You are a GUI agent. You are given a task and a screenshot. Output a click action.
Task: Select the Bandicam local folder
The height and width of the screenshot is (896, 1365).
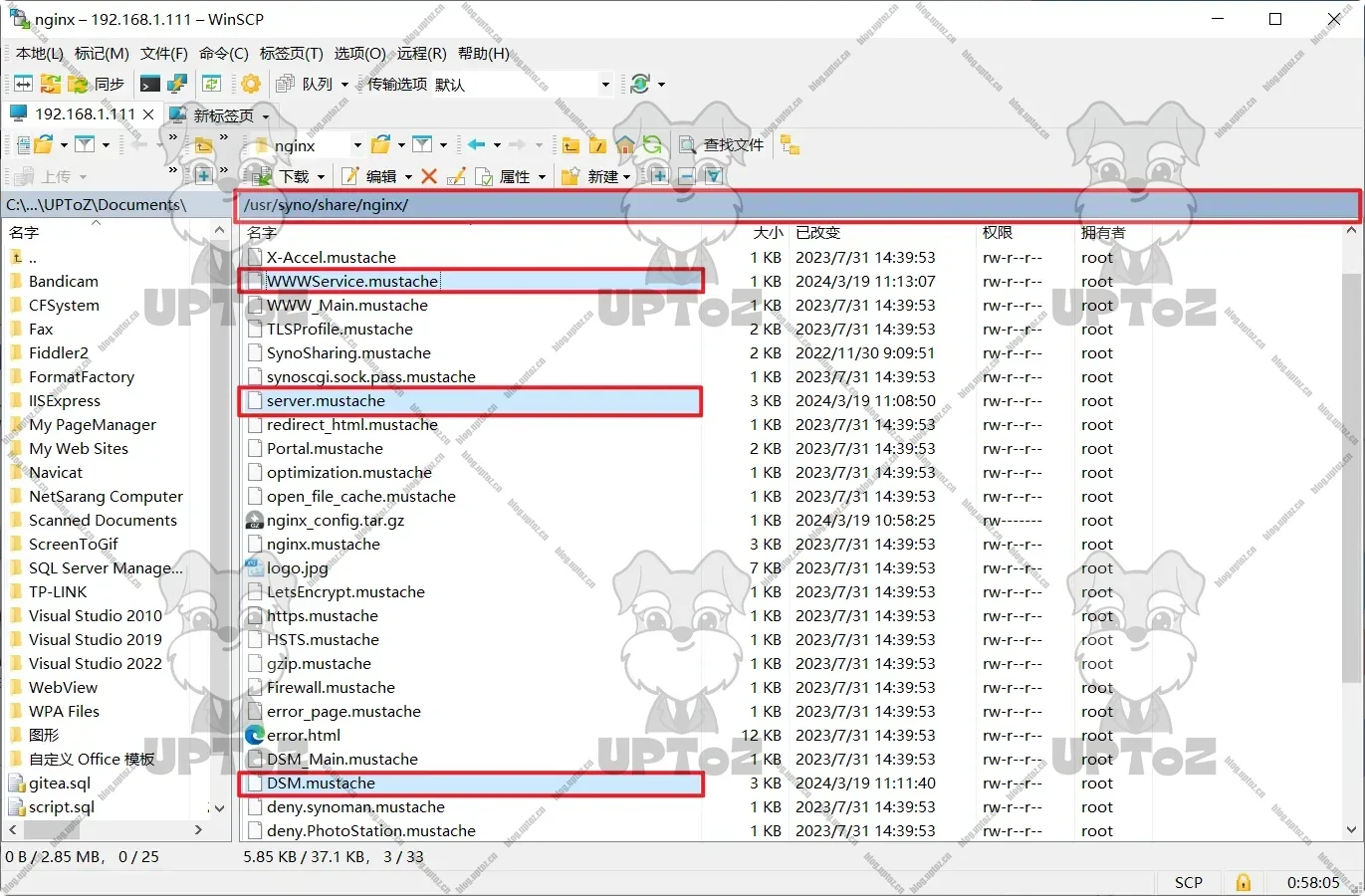(x=63, y=282)
